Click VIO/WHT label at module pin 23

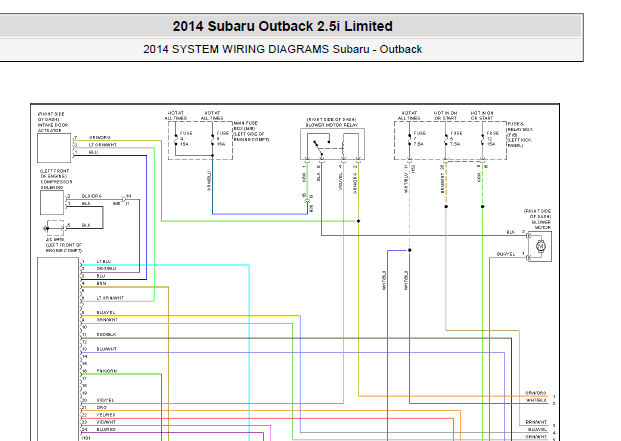coord(106,422)
